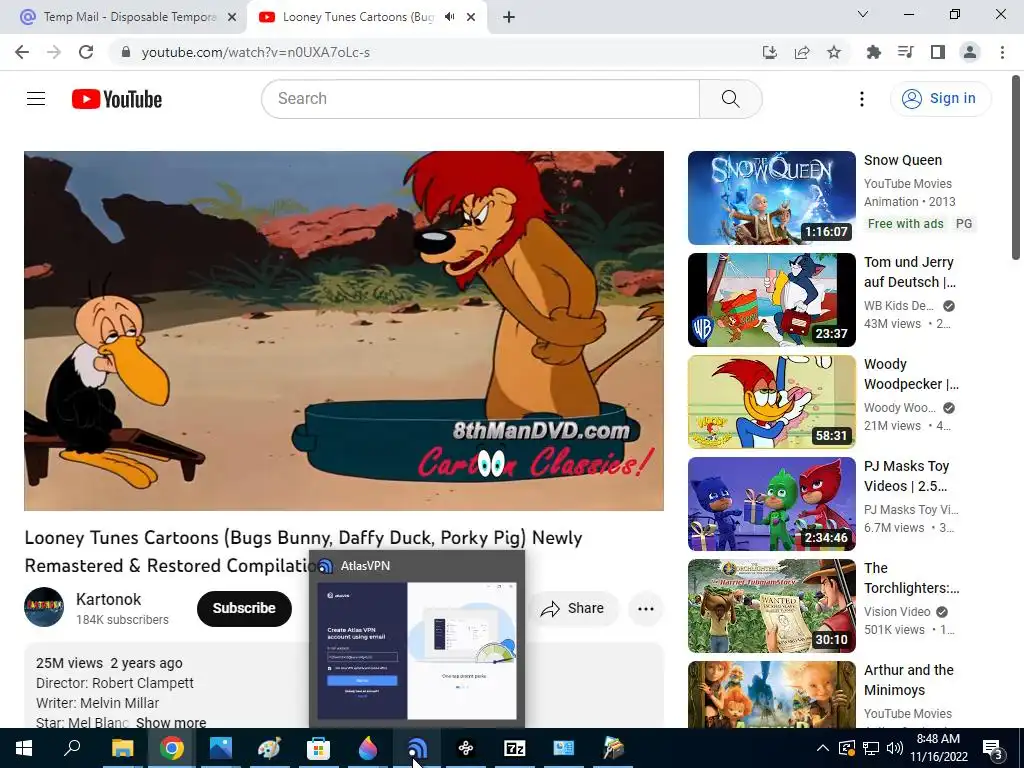The width and height of the screenshot is (1024, 768).
Task: Subscribe to Kartonok channel
Action: click(x=244, y=608)
